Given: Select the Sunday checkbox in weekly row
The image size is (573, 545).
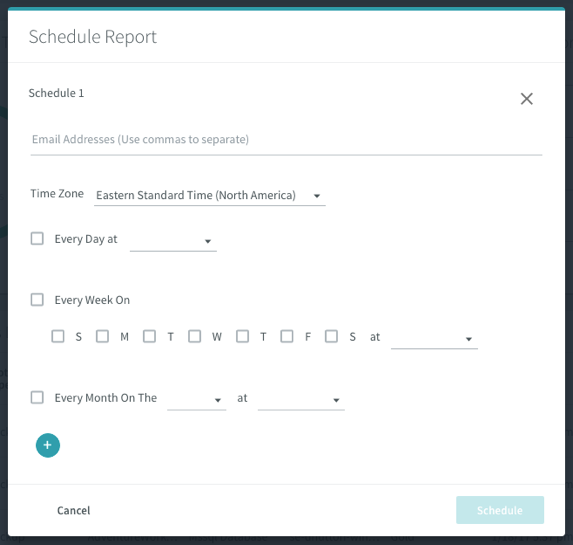Looking at the screenshot, I should pos(58,336).
